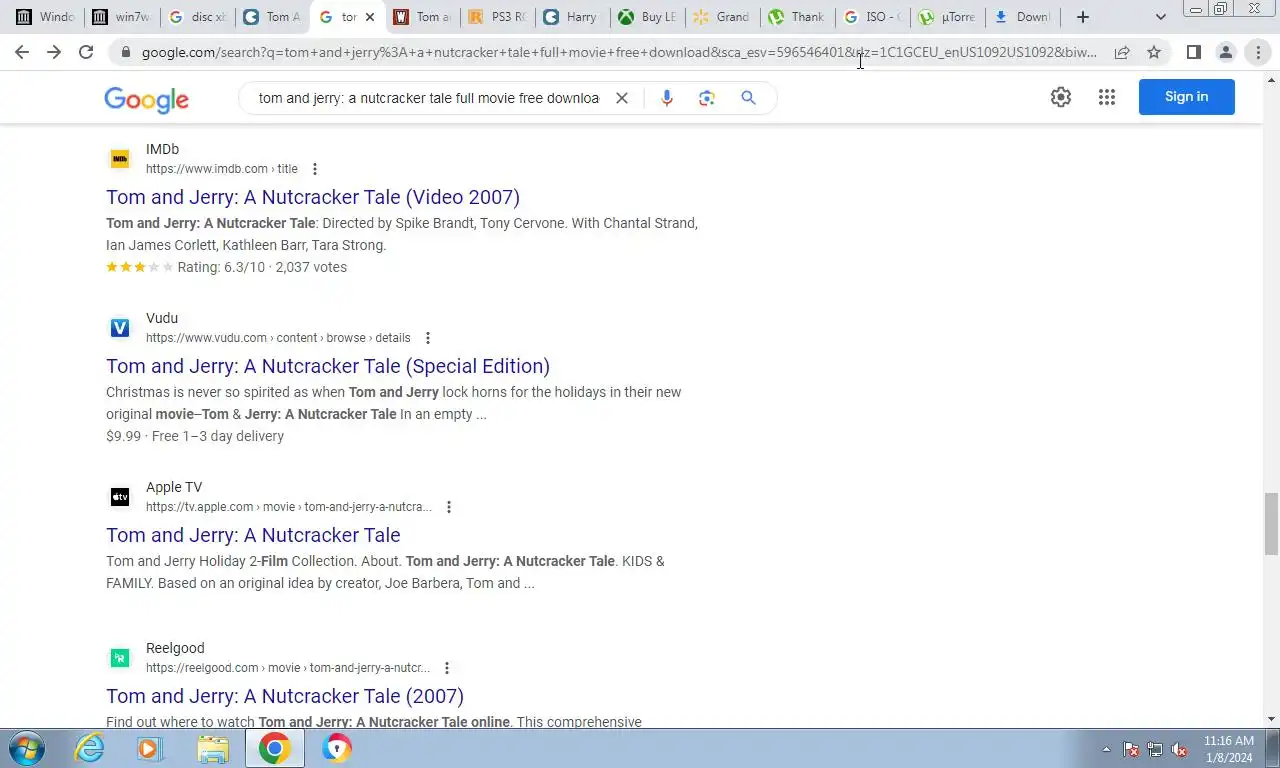Open Reelgood 'A Nutcracker Tale (2007)' link
The image size is (1280, 768).
(x=285, y=696)
